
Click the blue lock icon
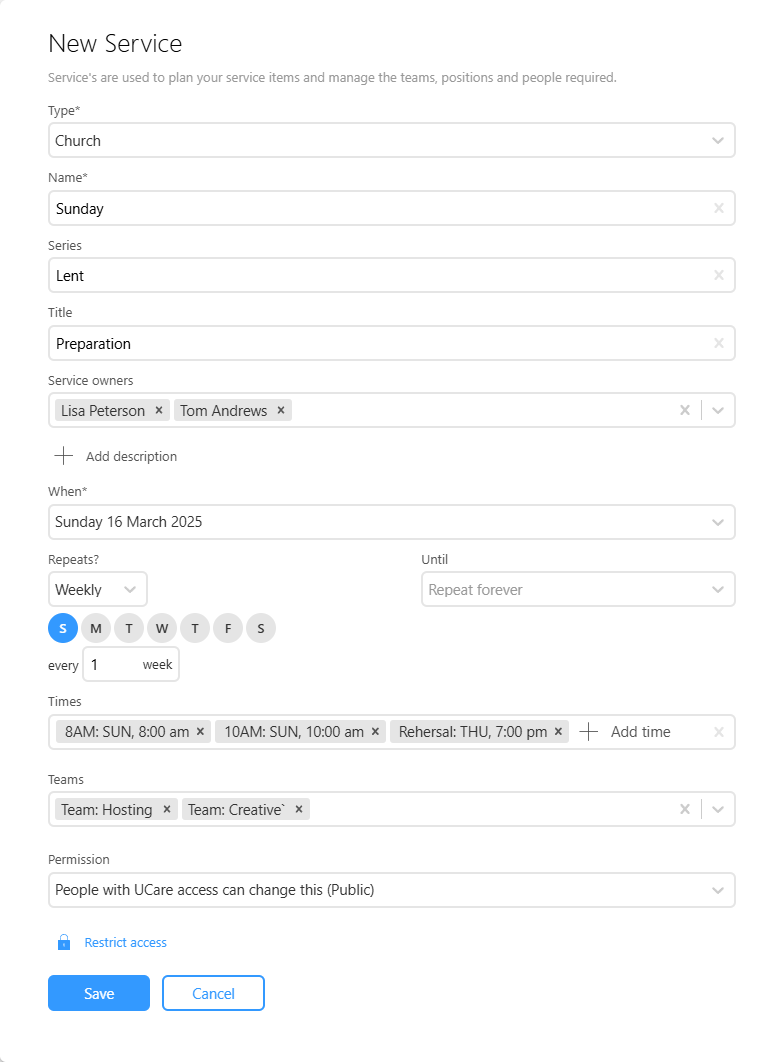(64, 942)
